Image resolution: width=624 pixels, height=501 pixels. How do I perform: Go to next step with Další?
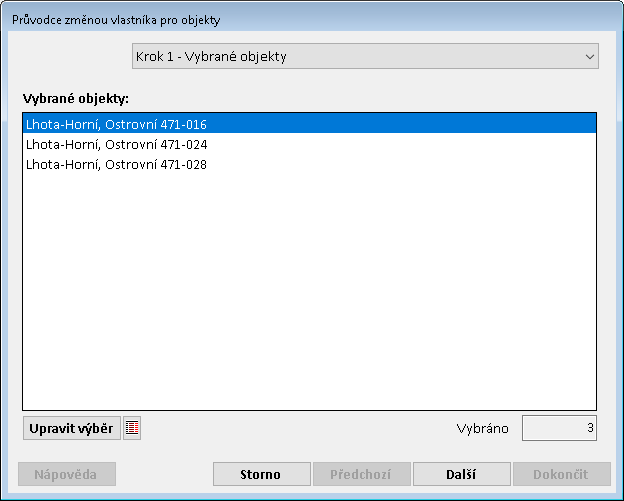[461, 474]
